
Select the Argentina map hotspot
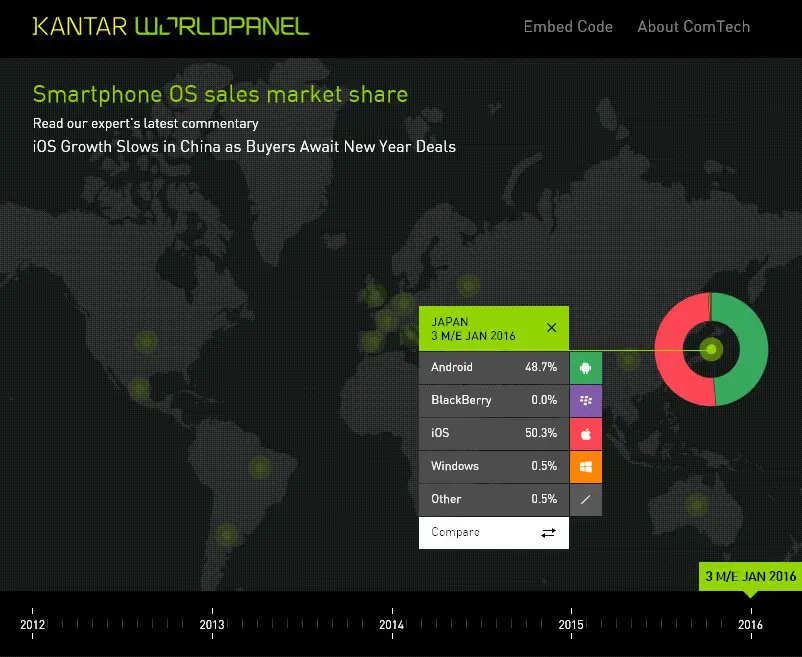(226, 535)
